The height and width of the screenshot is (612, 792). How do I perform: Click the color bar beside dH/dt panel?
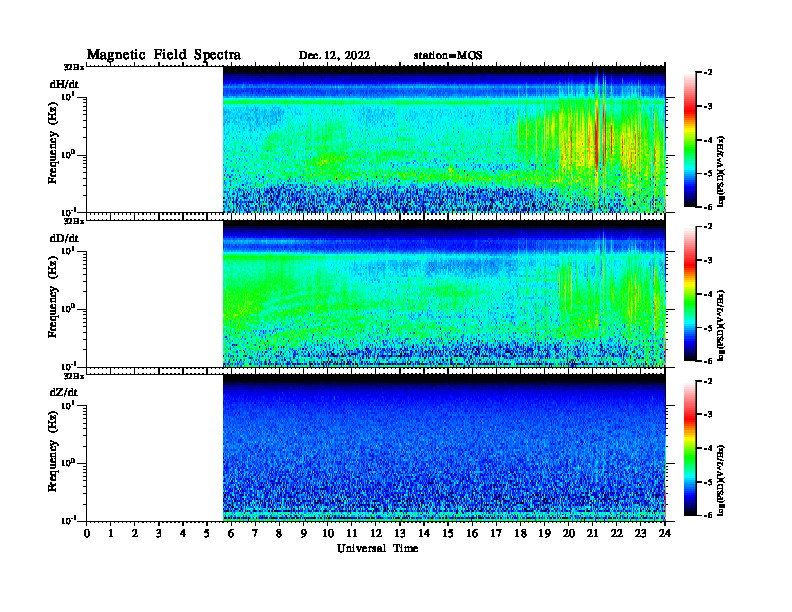coord(690,139)
